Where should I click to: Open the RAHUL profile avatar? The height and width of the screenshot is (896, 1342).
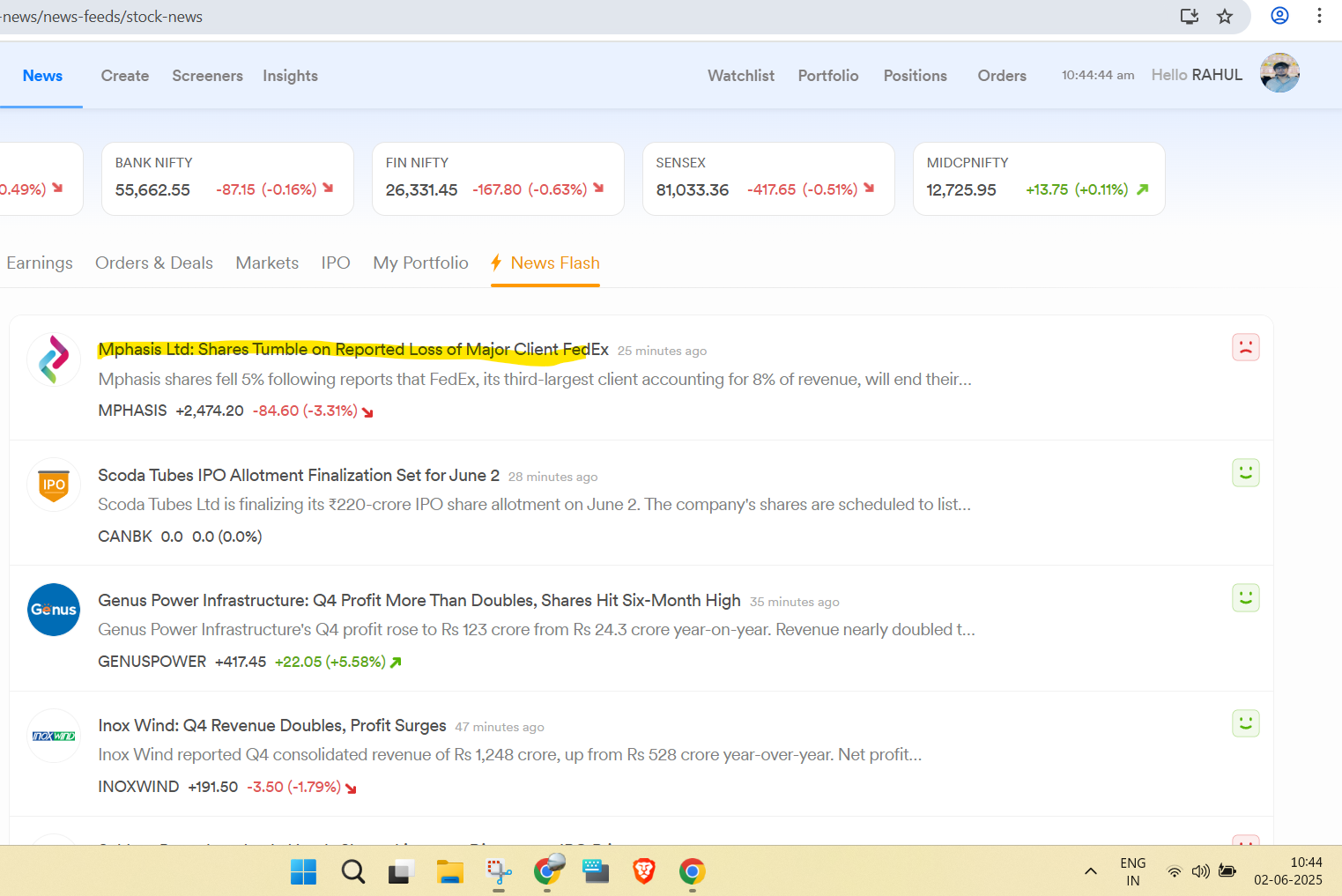tap(1279, 73)
